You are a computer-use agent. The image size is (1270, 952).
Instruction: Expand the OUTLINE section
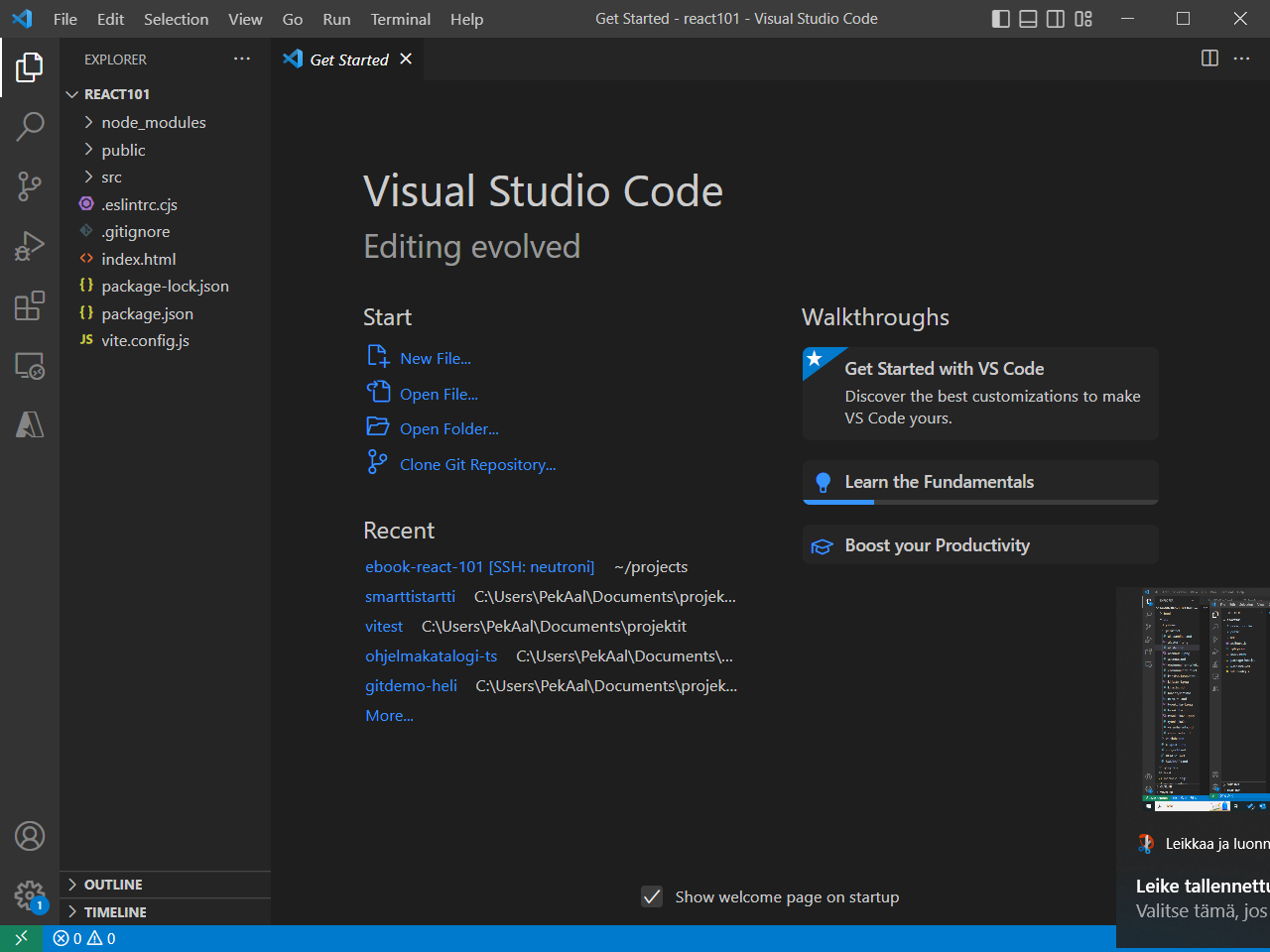[165, 885]
